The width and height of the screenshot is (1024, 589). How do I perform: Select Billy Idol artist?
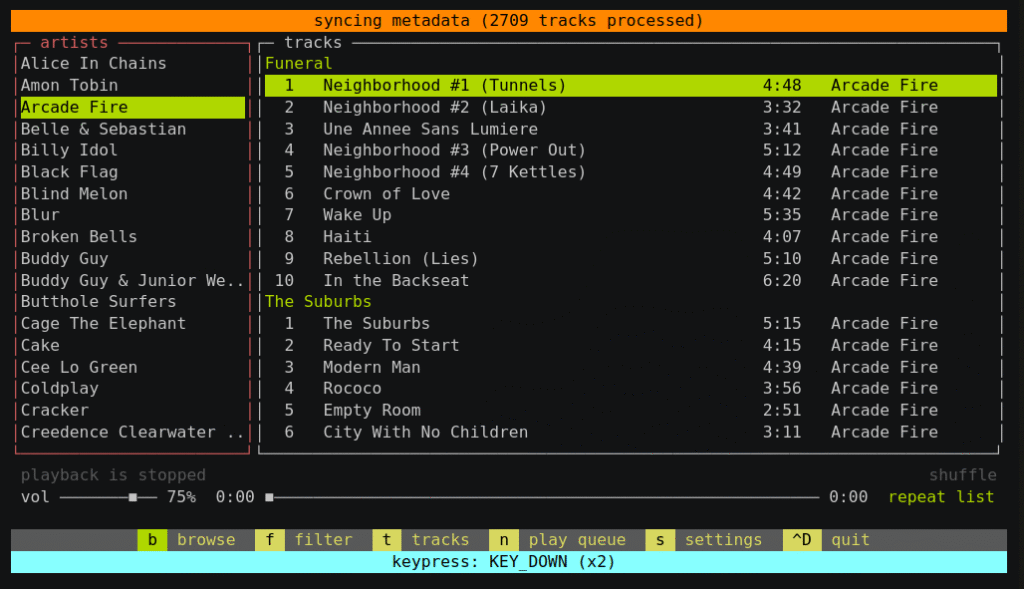point(133,150)
